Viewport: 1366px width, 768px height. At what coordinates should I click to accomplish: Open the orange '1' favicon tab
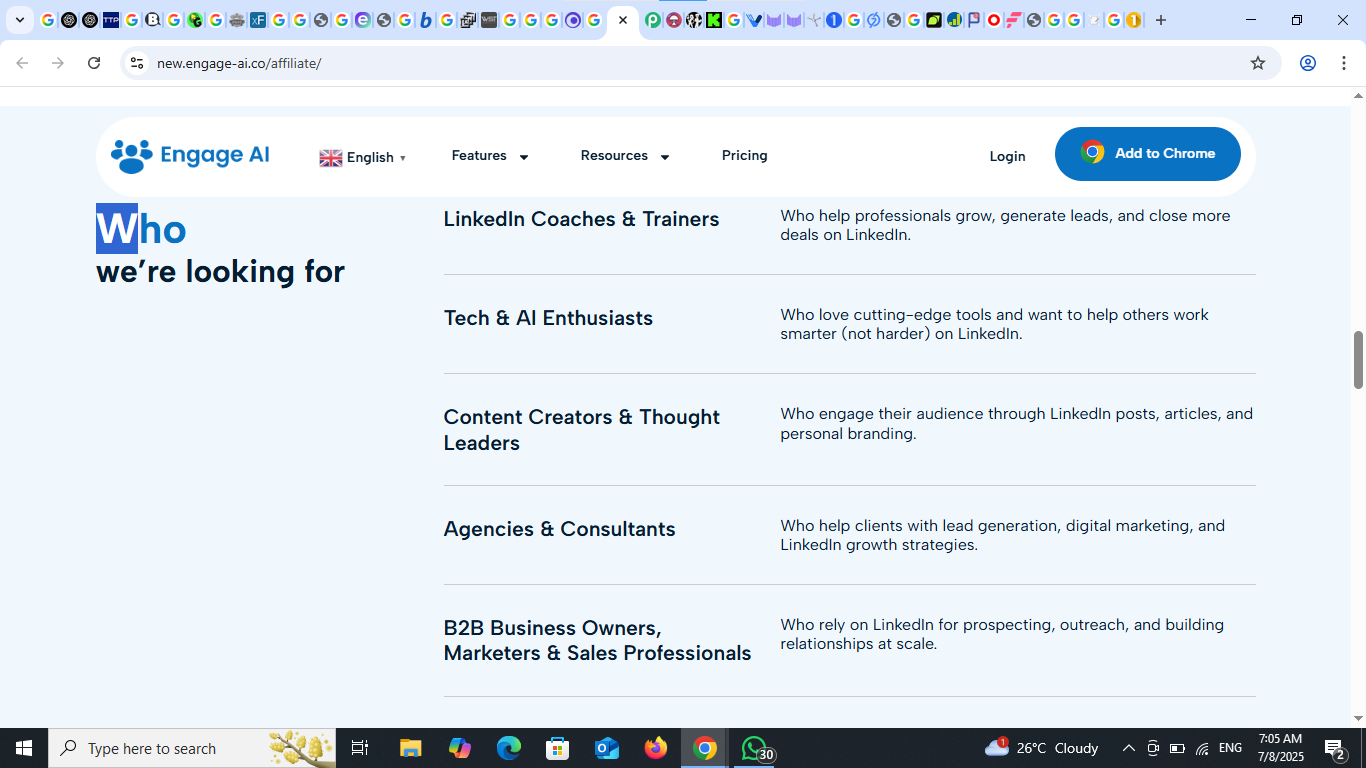pyautogui.click(x=1134, y=20)
